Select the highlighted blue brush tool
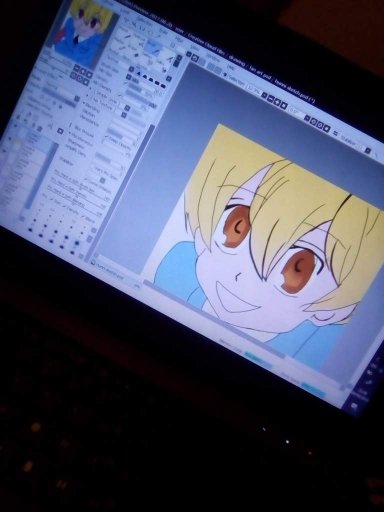384x512 pixels. [x=152, y=44]
